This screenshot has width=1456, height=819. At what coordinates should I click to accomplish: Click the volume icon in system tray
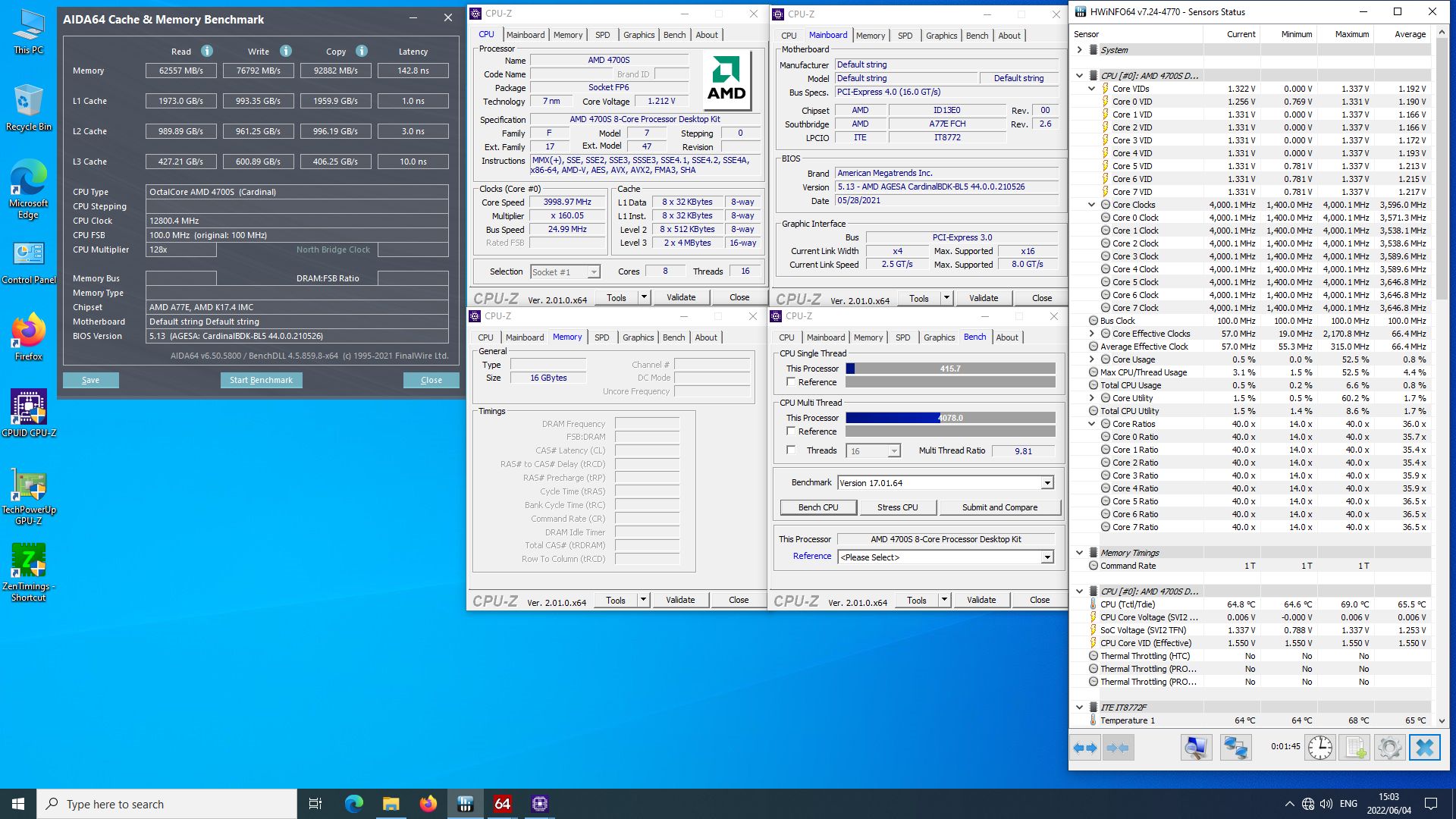[1326, 804]
